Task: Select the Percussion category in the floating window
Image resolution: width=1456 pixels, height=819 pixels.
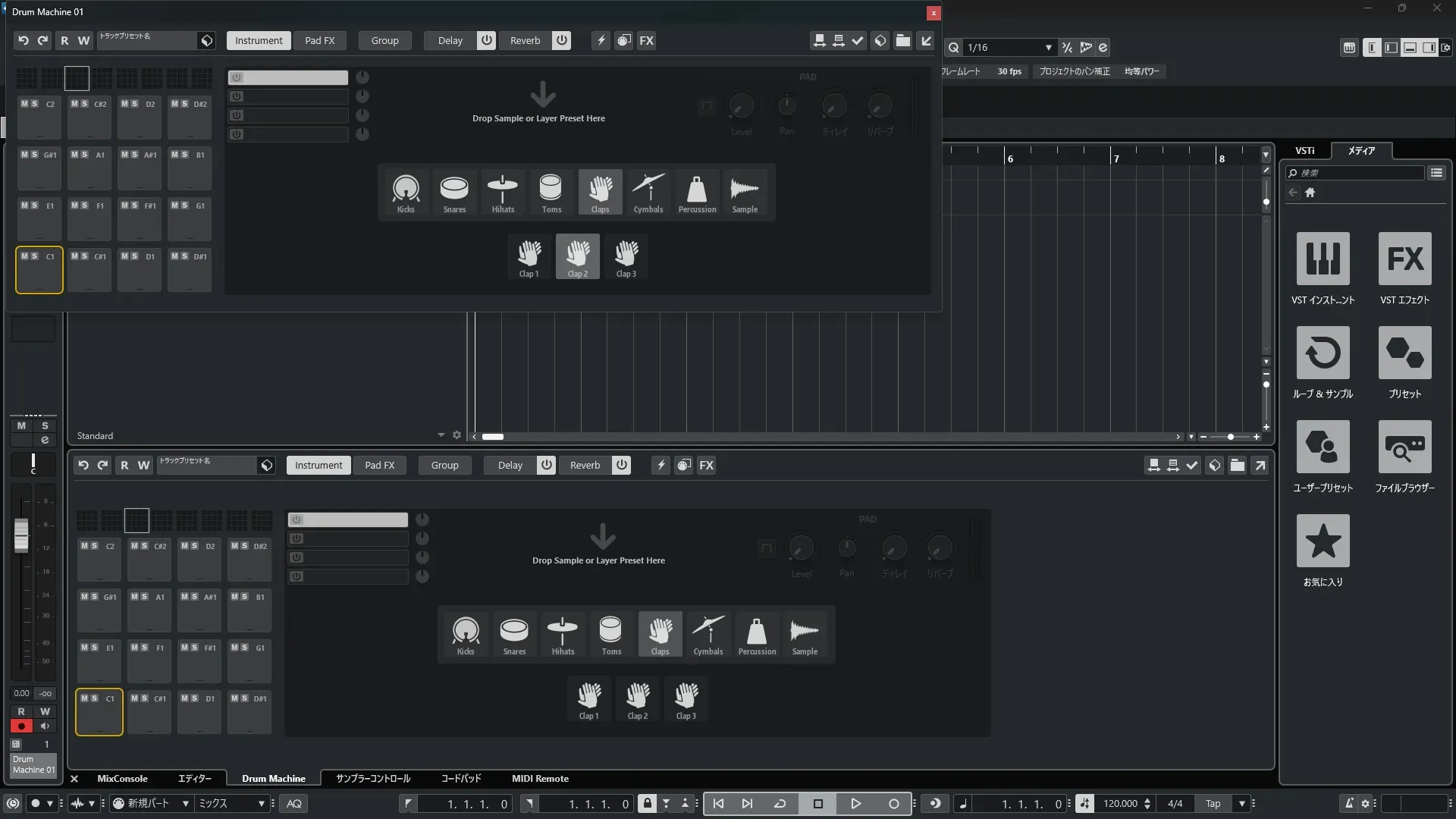Action: coord(697,193)
